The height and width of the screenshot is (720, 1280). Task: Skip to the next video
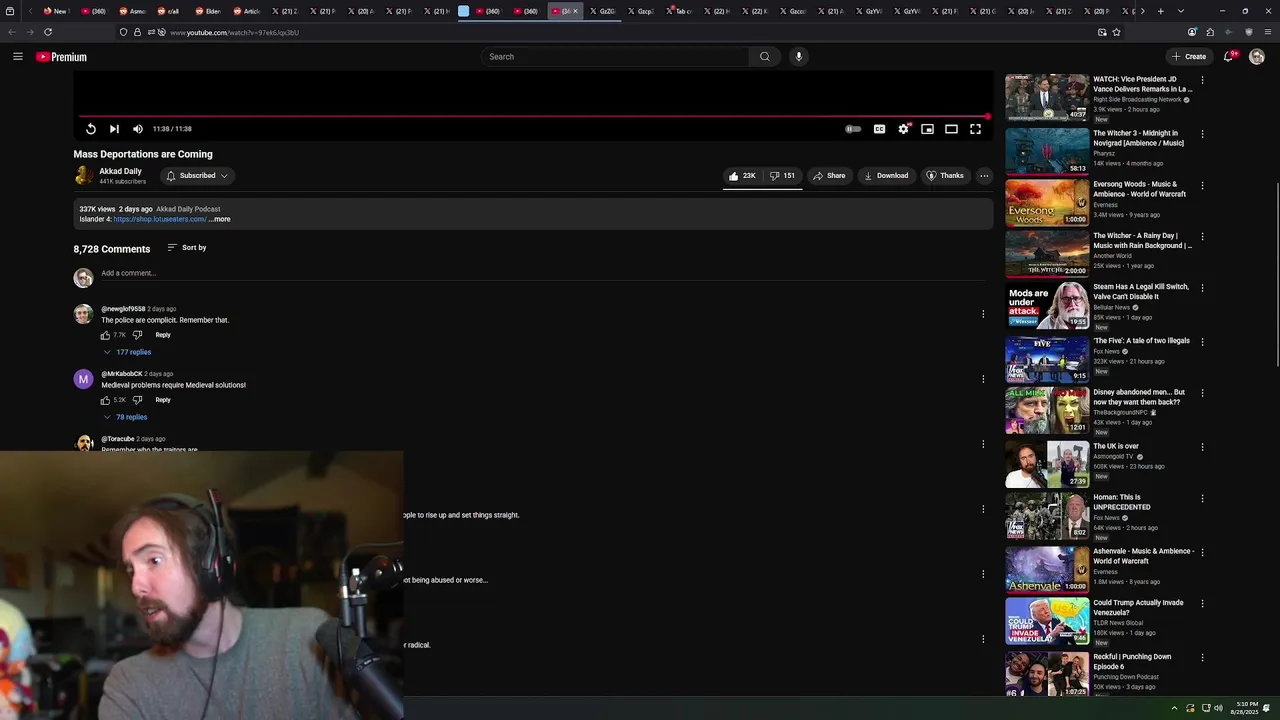(x=114, y=129)
